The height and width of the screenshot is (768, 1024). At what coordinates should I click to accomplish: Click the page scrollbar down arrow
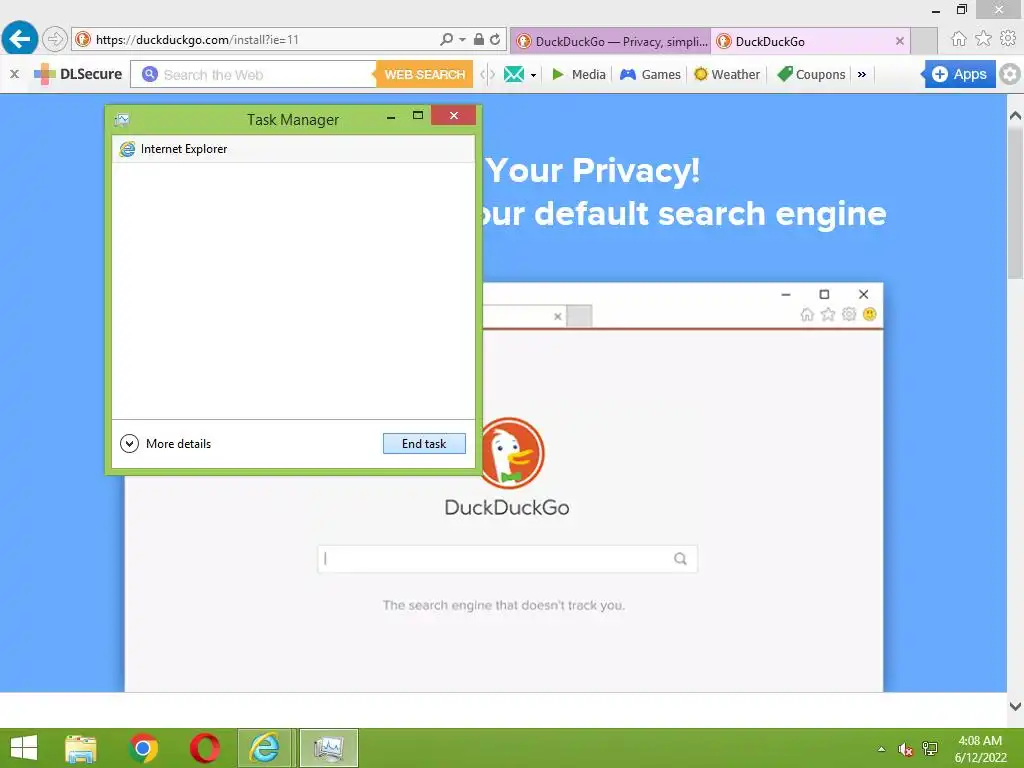click(1015, 706)
